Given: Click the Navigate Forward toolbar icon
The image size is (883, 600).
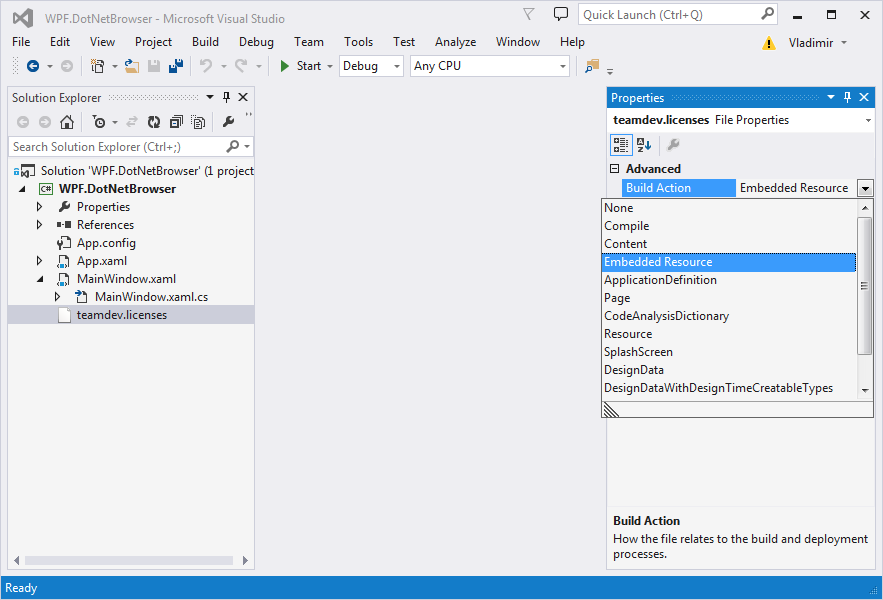Looking at the screenshot, I should tap(66, 66).
